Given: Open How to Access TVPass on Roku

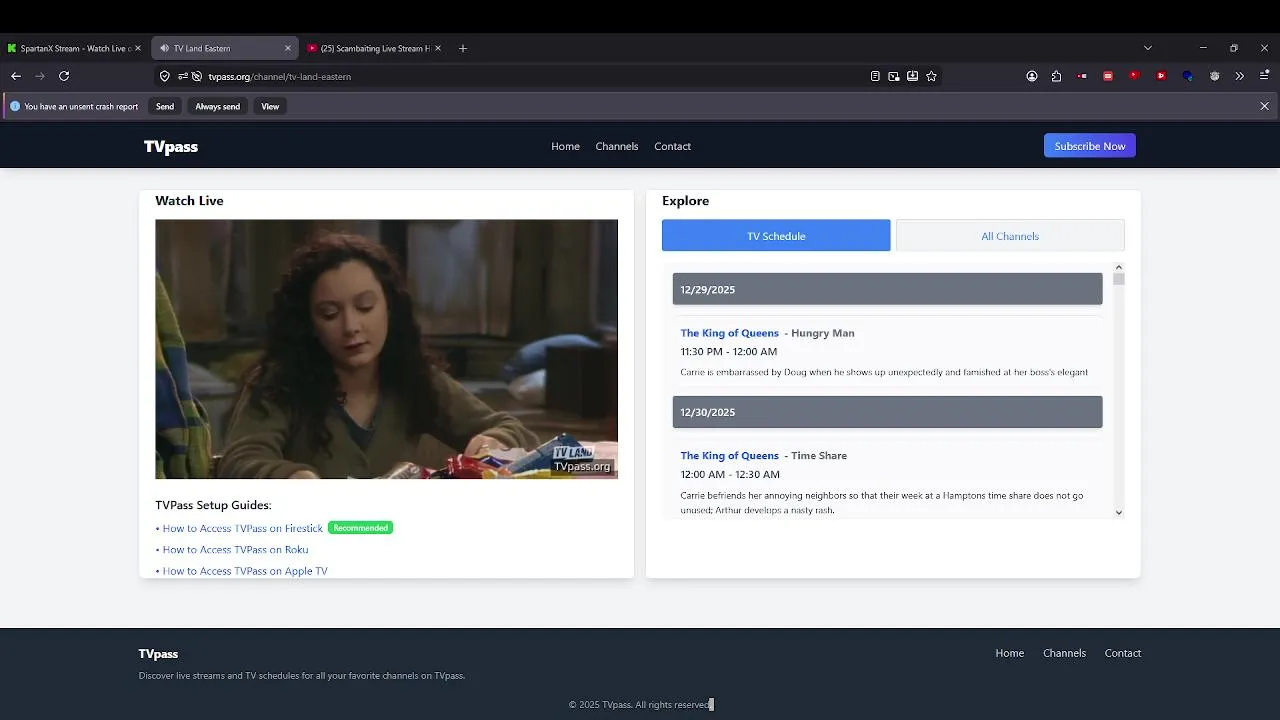Looking at the screenshot, I should point(235,550).
